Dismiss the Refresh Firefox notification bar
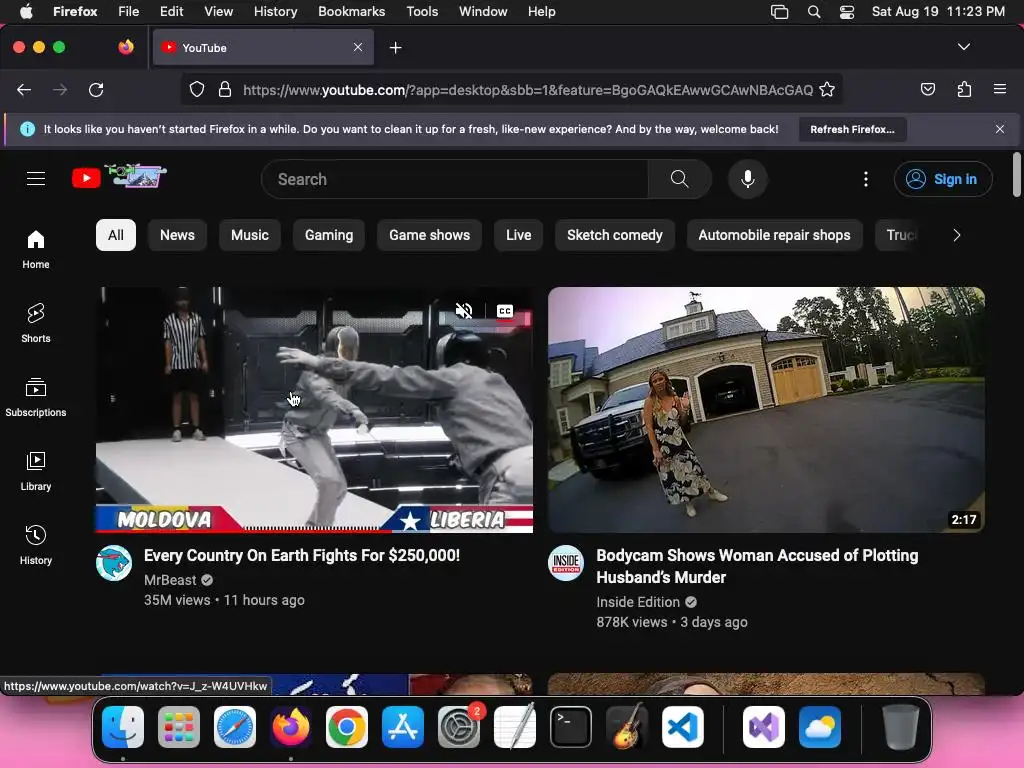Image resolution: width=1024 pixels, height=768 pixels. pos(1000,129)
